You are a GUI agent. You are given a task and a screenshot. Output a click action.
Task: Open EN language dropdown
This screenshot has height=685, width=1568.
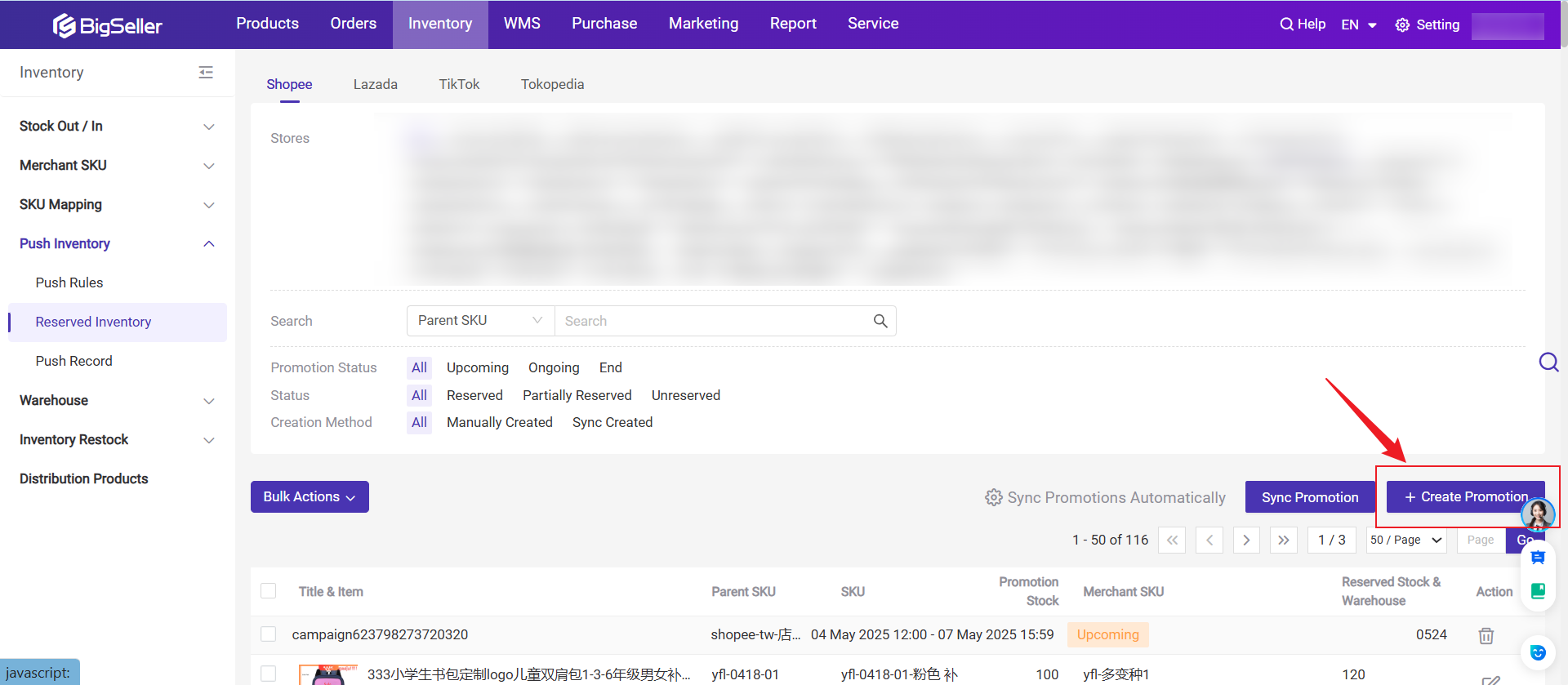pyautogui.click(x=1359, y=25)
